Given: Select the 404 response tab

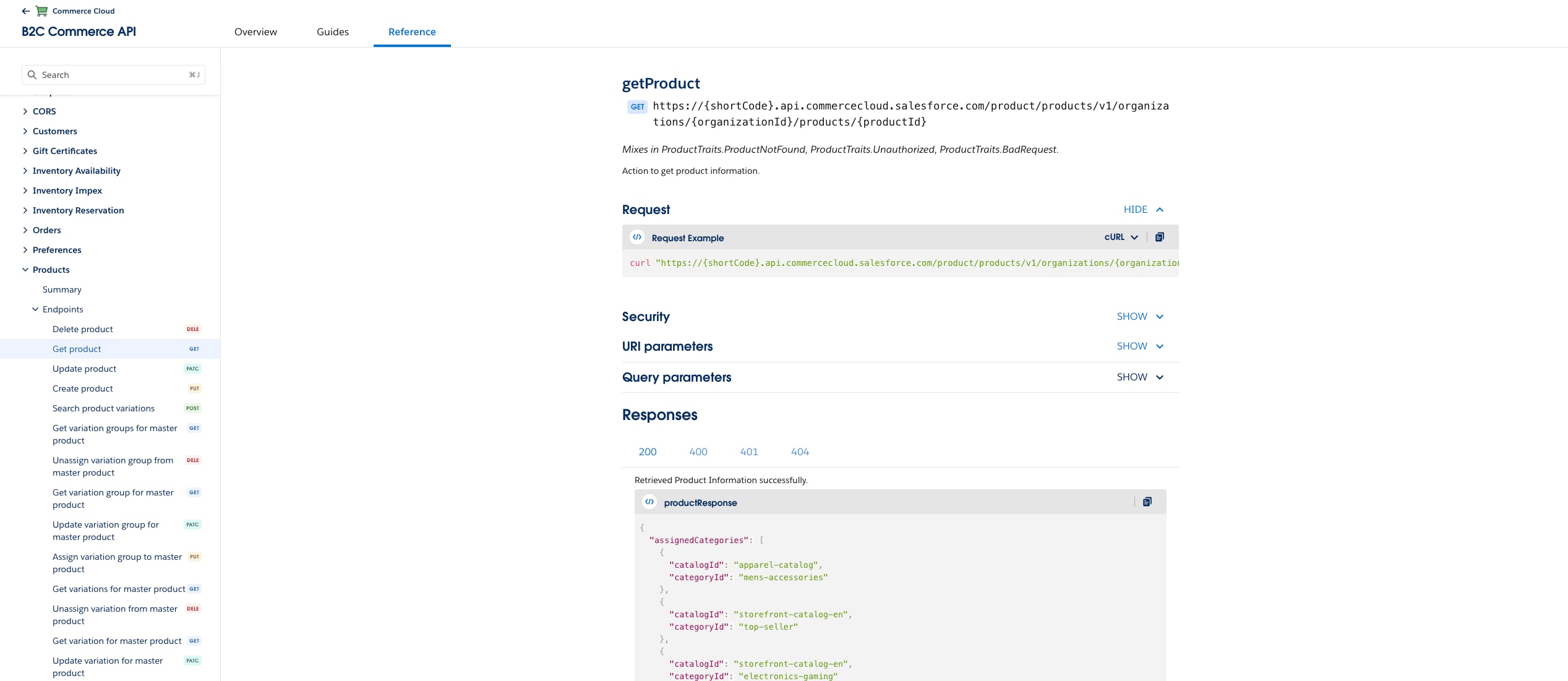Looking at the screenshot, I should pyautogui.click(x=800, y=452).
